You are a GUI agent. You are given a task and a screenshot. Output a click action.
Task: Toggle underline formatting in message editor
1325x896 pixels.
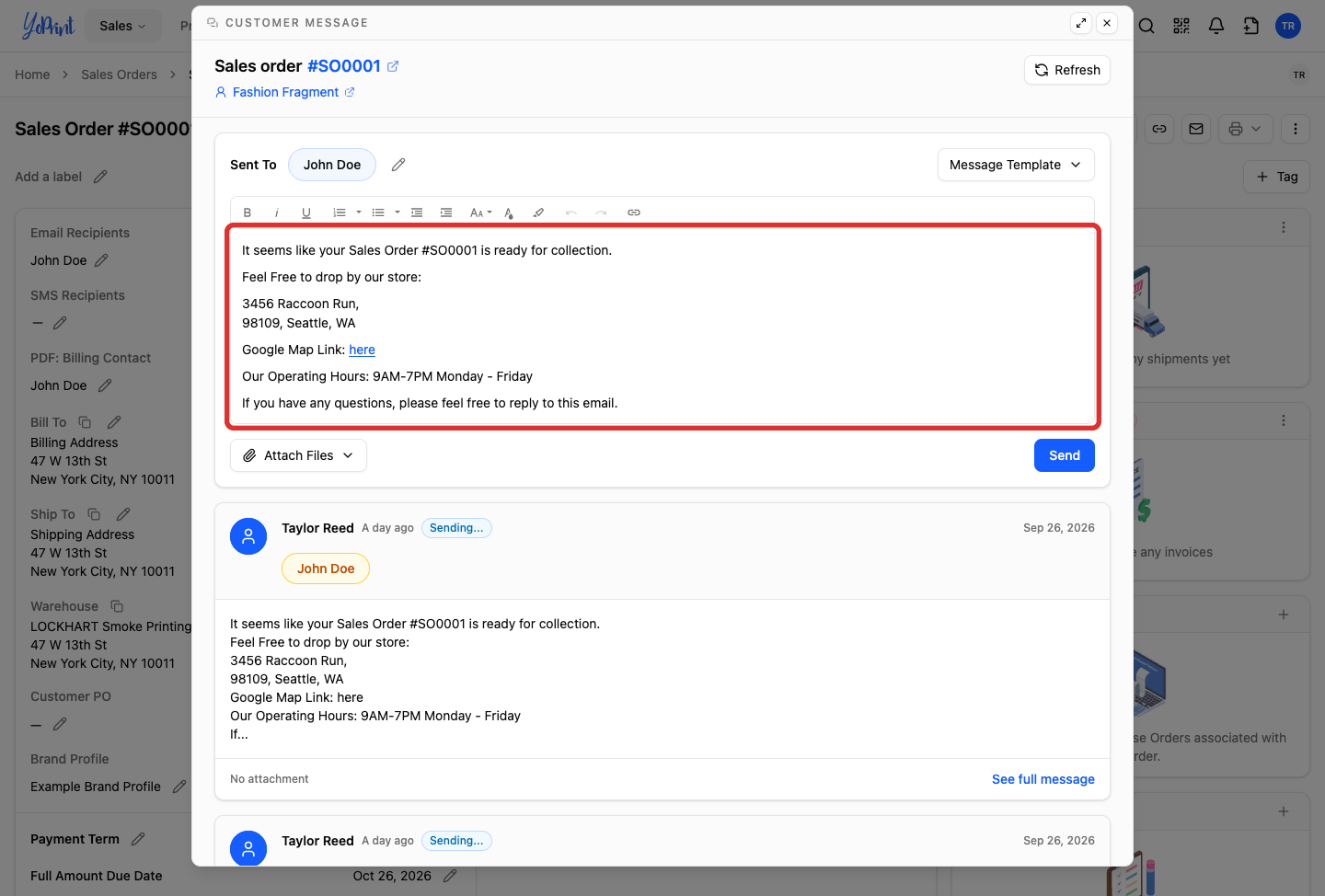click(306, 213)
